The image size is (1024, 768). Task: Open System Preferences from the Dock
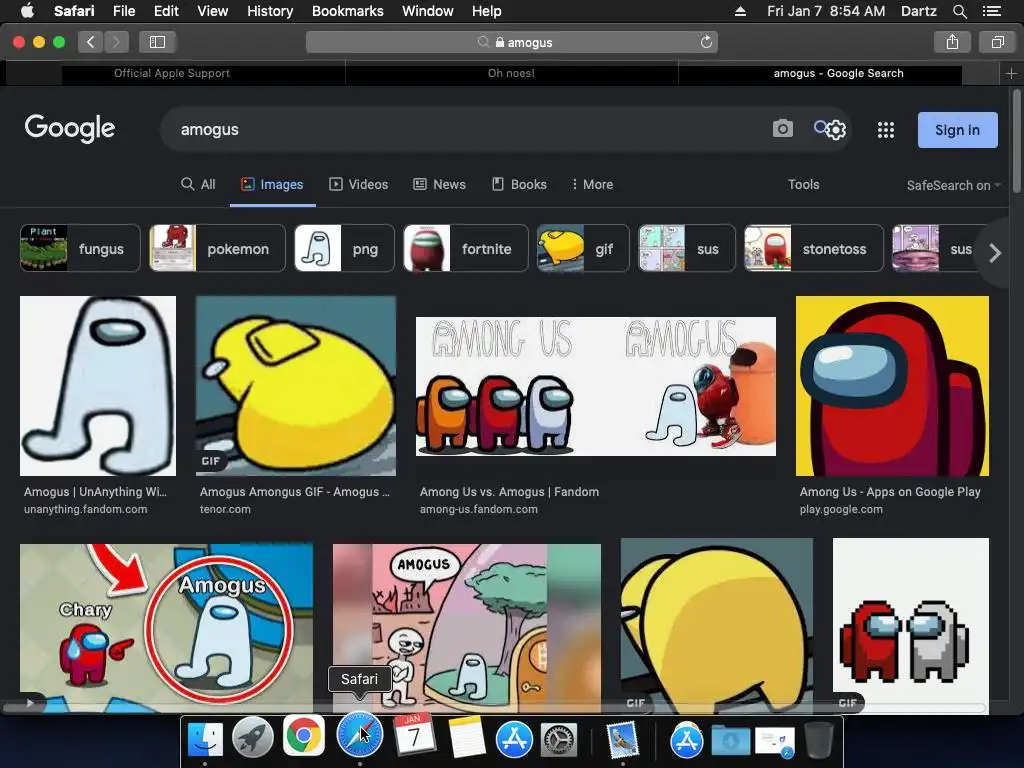pos(558,740)
